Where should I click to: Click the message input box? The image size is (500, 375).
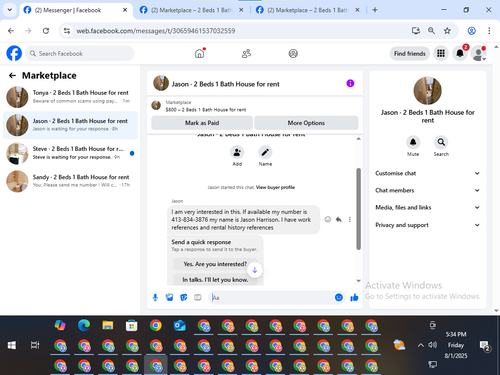pyautogui.click(x=272, y=297)
